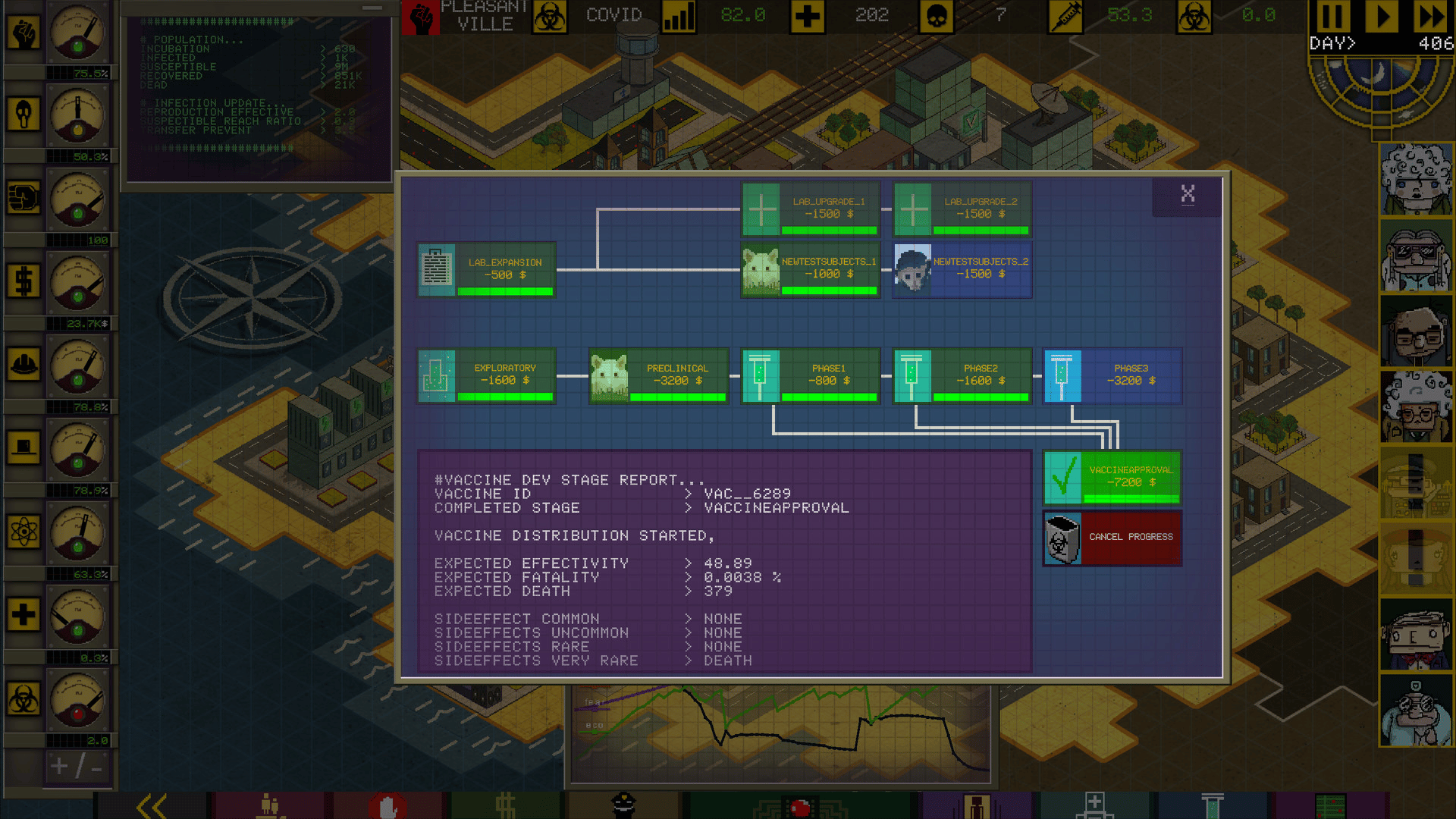Select the PRECLINICAL stage node
The height and width of the screenshot is (819, 1456).
coord(658,375)
